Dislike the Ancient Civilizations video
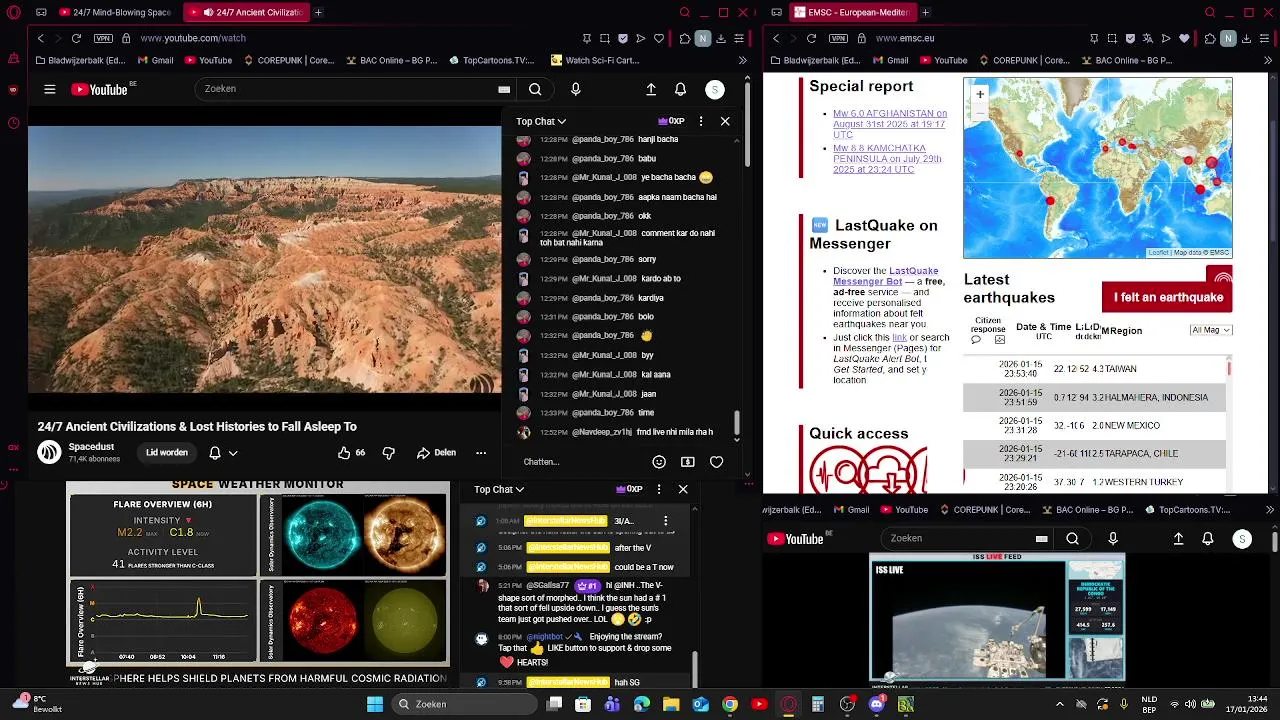Screen dimensions: 1280x720 tap(389, 452)
